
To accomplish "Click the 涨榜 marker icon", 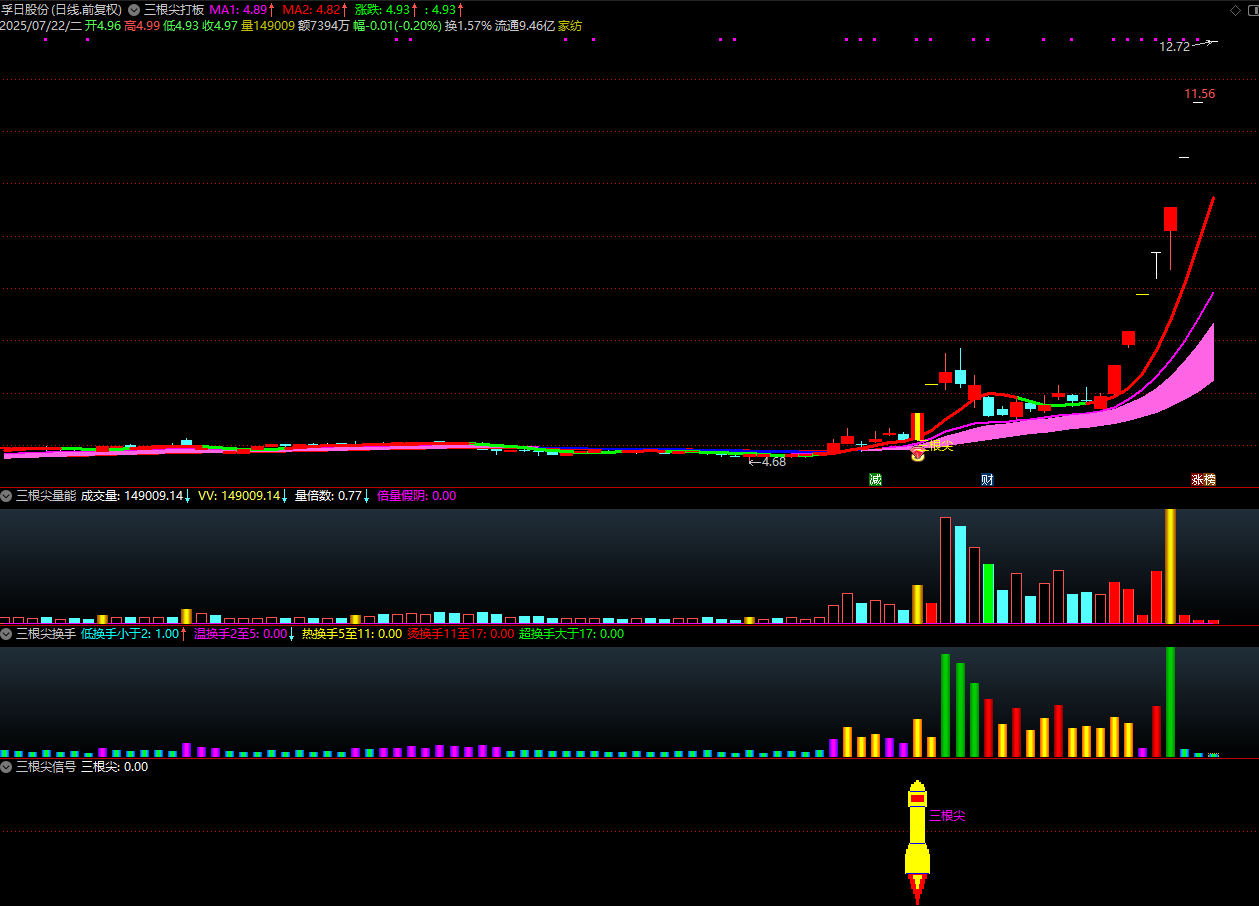I will (1203, 480).
